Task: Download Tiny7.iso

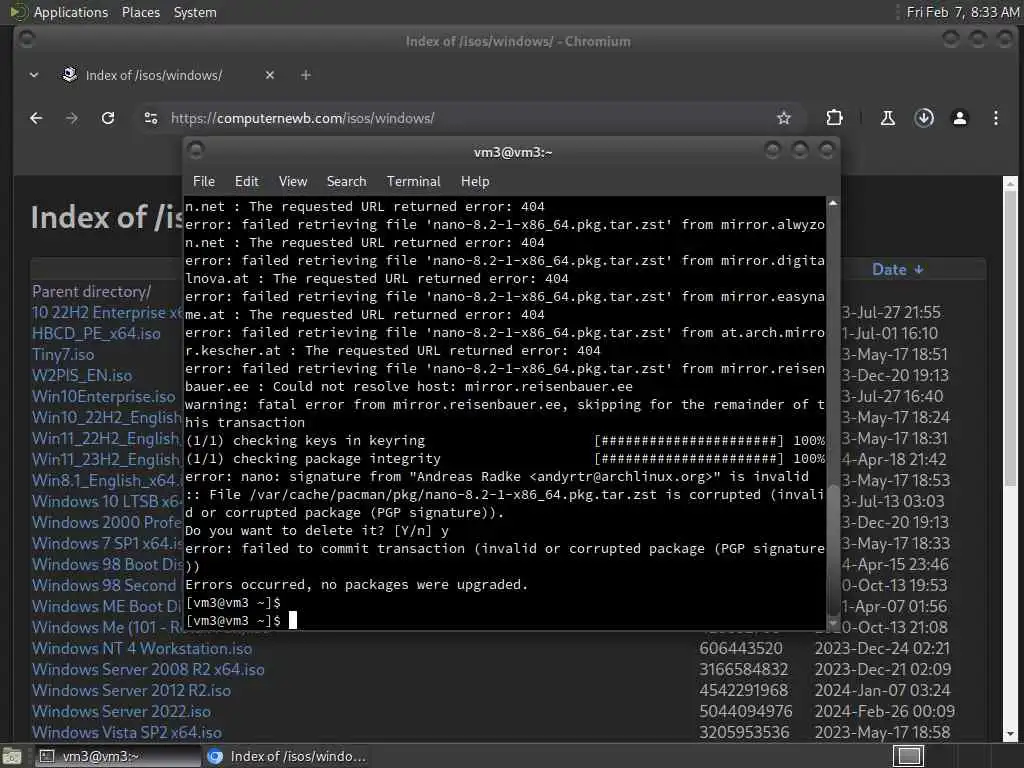Action: [x=63, y=355]
